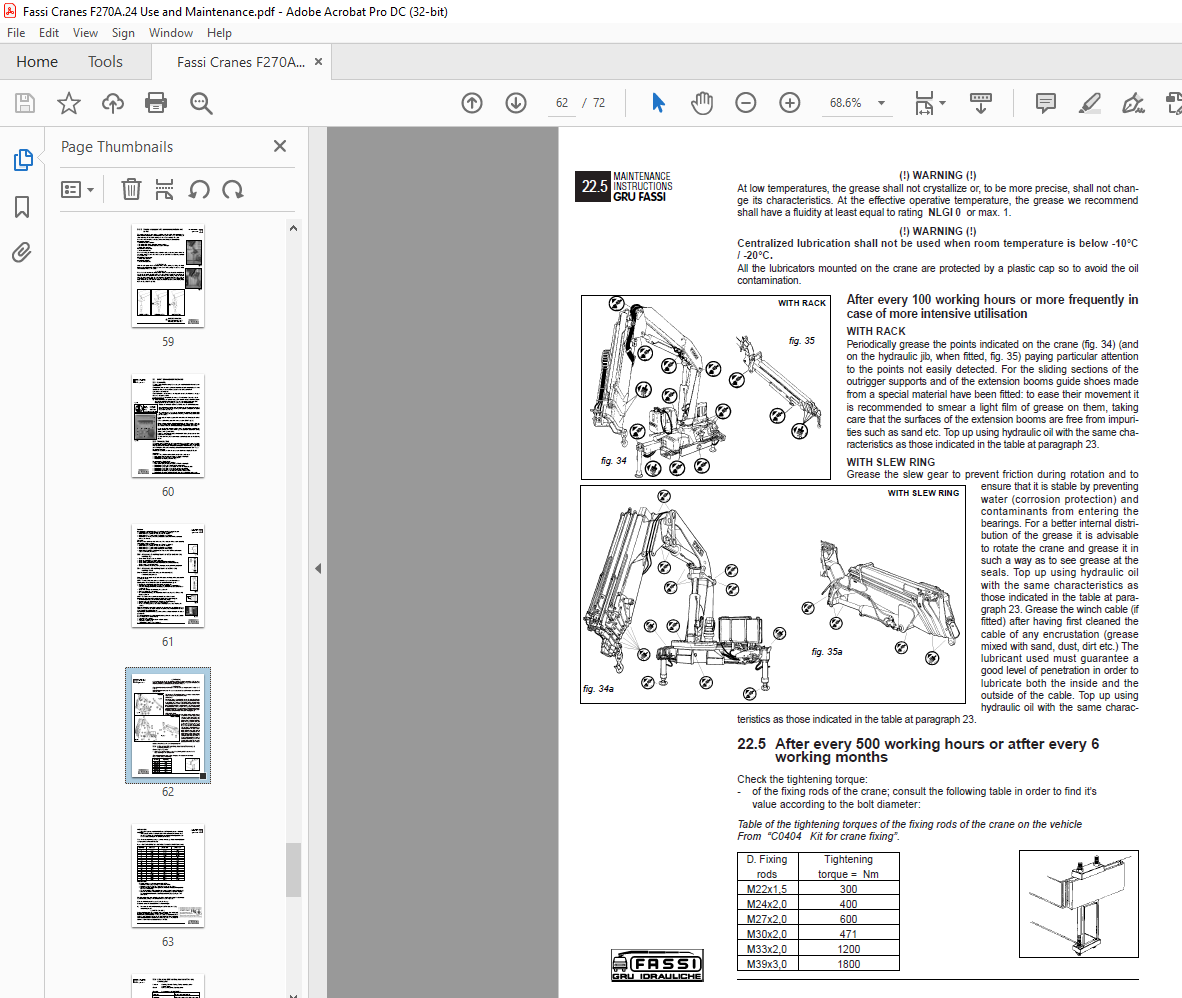The image size is (1182, 998).
Task: Open thumbnail options dropdown menu
Action: tap(78, 189)
